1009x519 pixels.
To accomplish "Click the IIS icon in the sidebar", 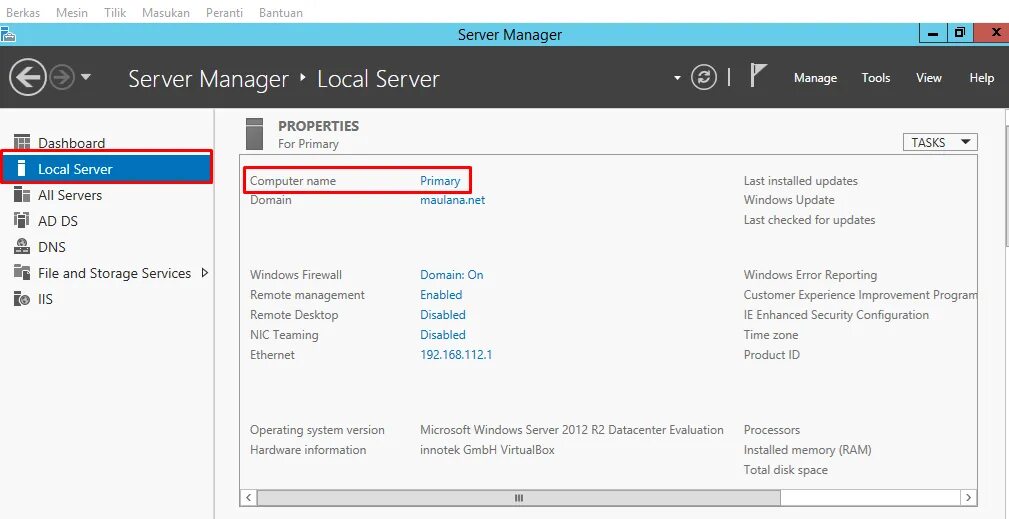I will [x=21, y=299].
